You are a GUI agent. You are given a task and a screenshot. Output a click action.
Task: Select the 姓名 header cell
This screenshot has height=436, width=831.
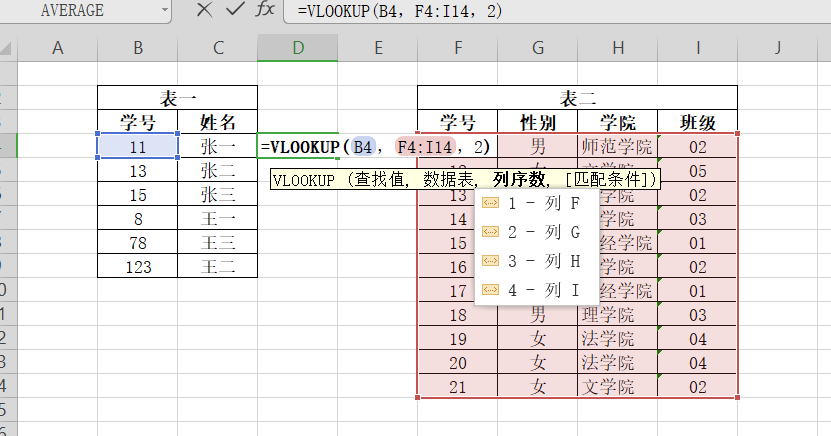pos(218,122)
